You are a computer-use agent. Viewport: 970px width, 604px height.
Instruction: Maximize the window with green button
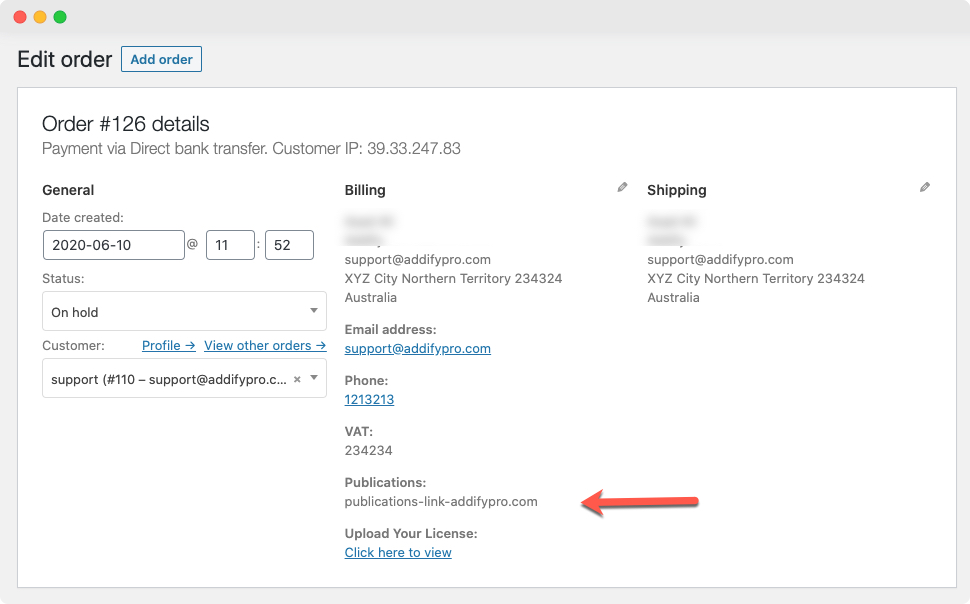(x=60, y=17)
